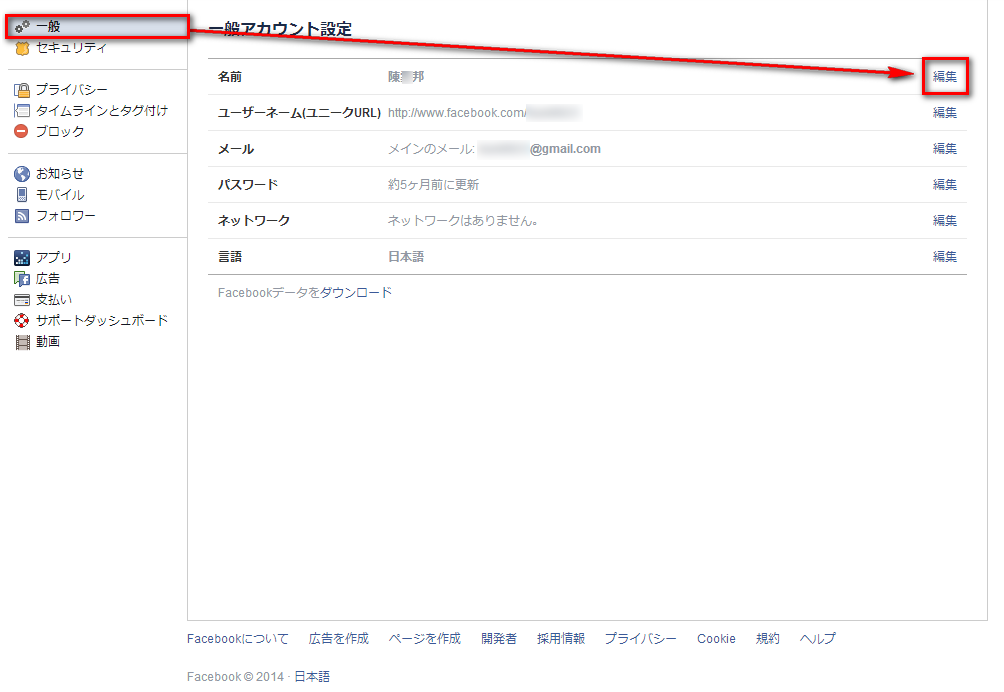Open ヘルプ footer link
1004x692 pixels.
(x=818, y=638)
